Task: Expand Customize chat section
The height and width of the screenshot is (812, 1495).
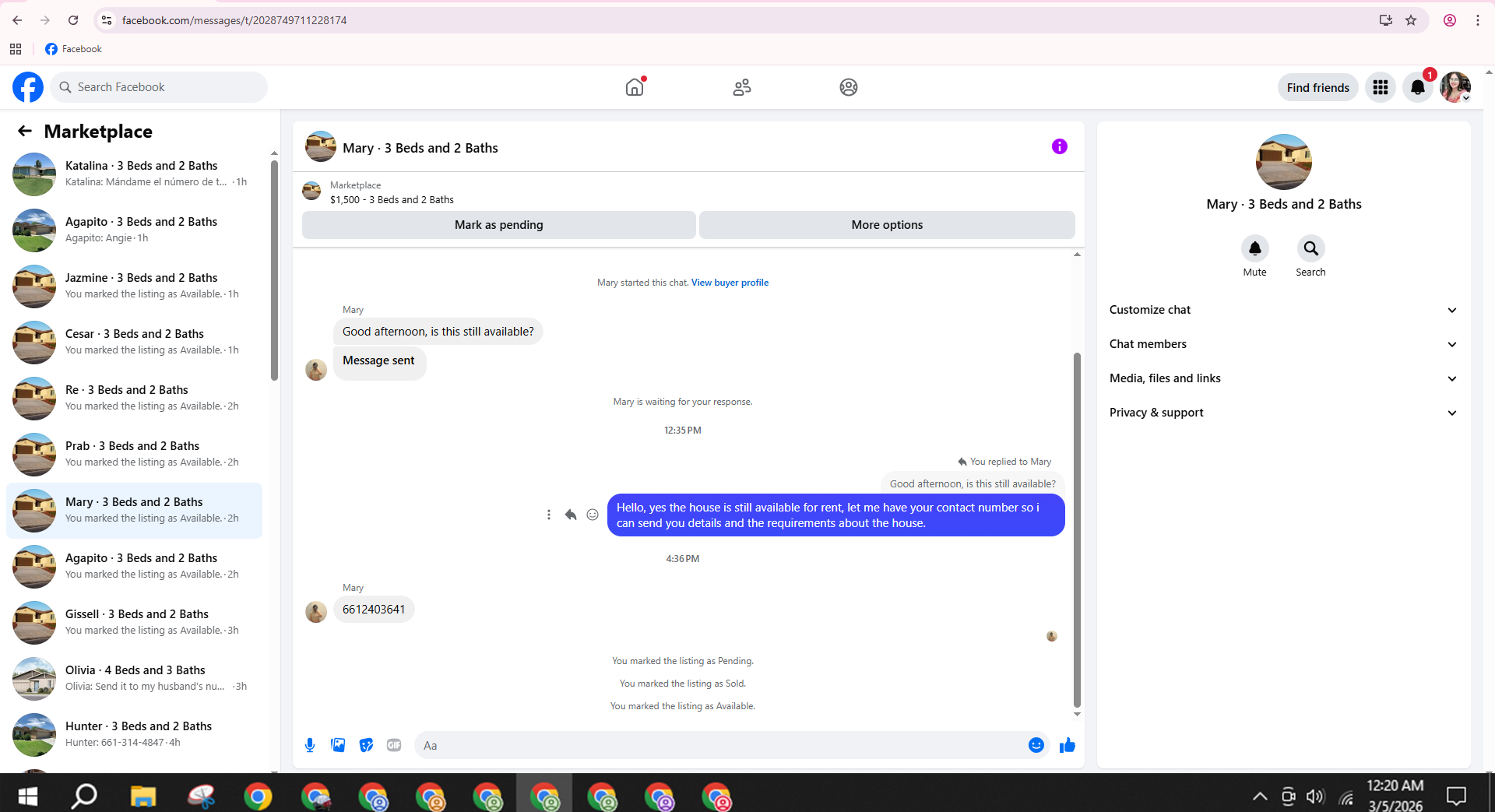Action: tap(1283, 310)
